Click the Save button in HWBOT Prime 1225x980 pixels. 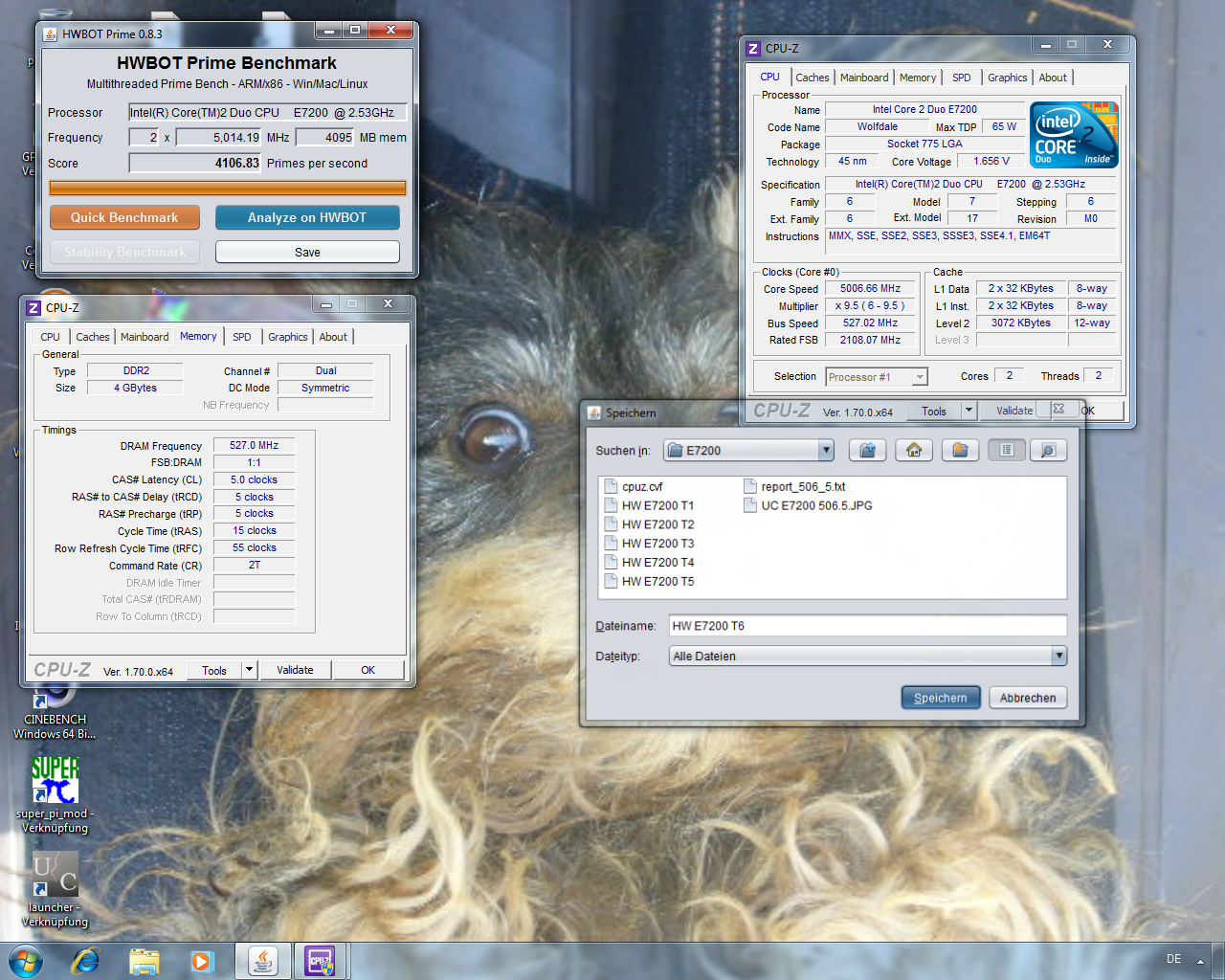tap(307, 252)
